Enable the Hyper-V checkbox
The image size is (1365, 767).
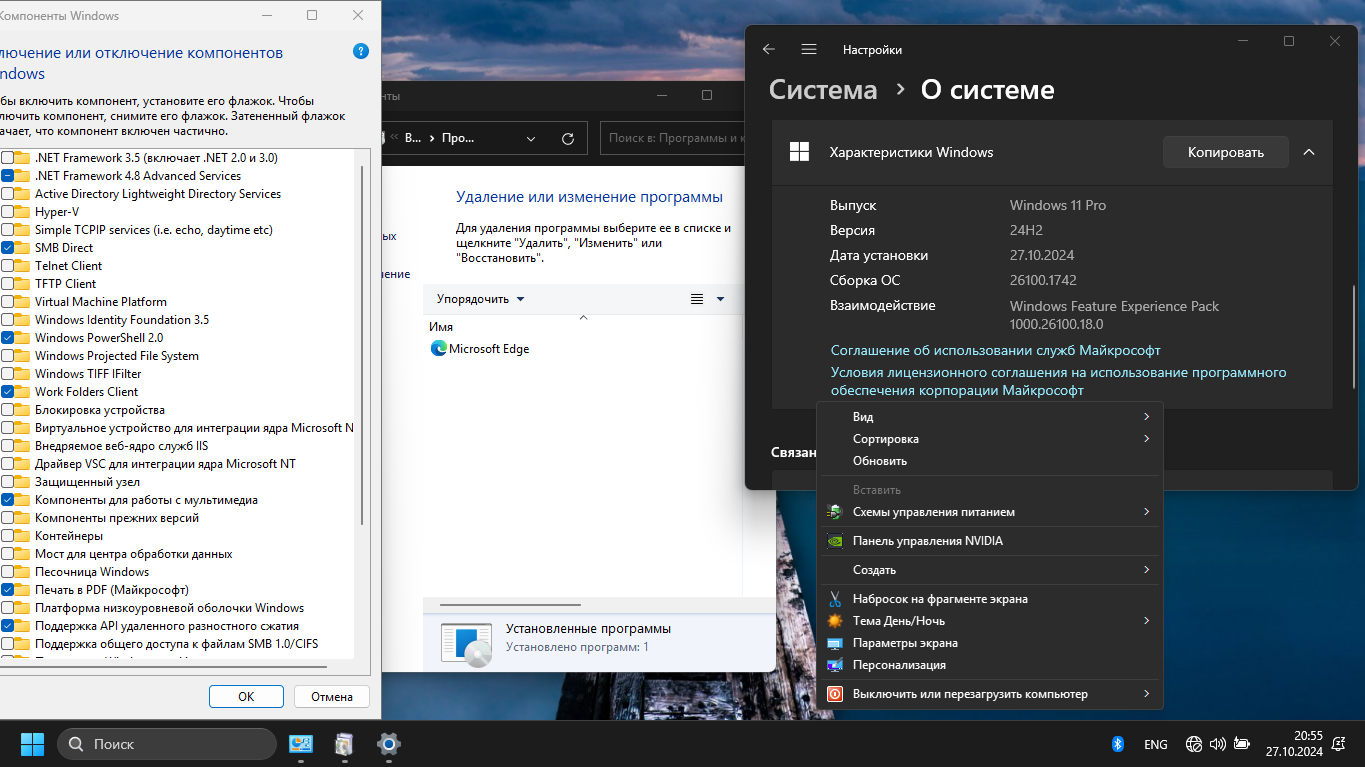[8, 212]
